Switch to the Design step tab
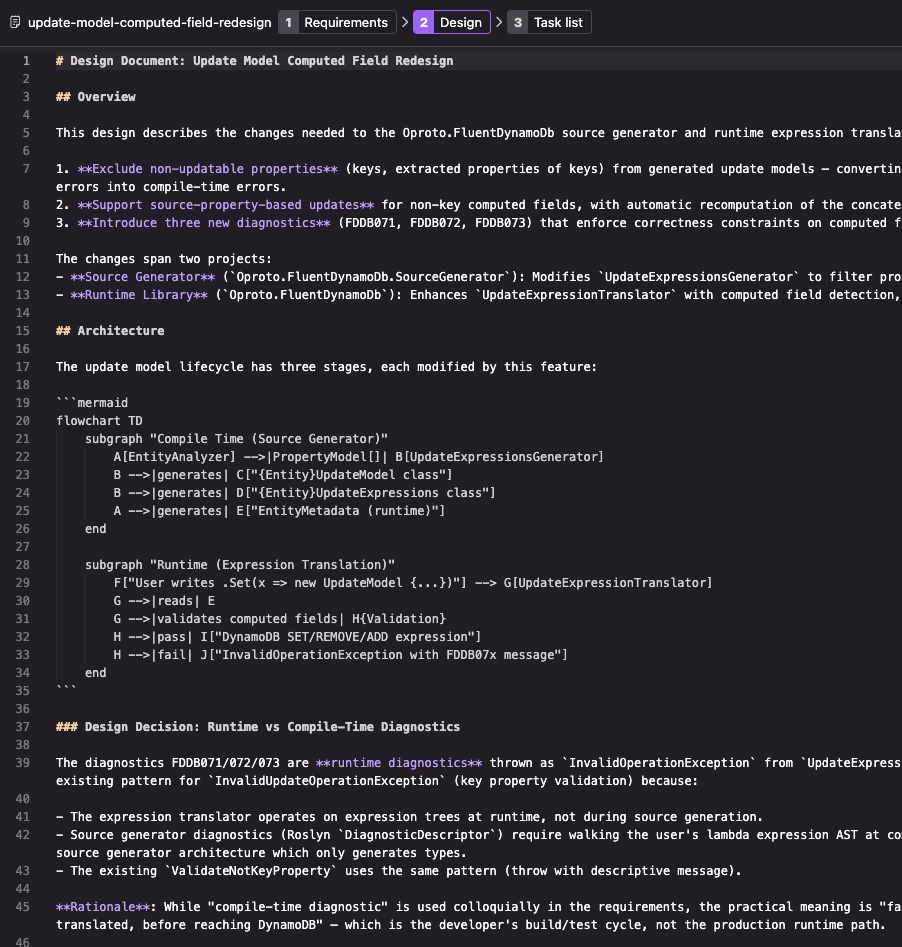Screen dimensions: 902x947 [451, 22]
